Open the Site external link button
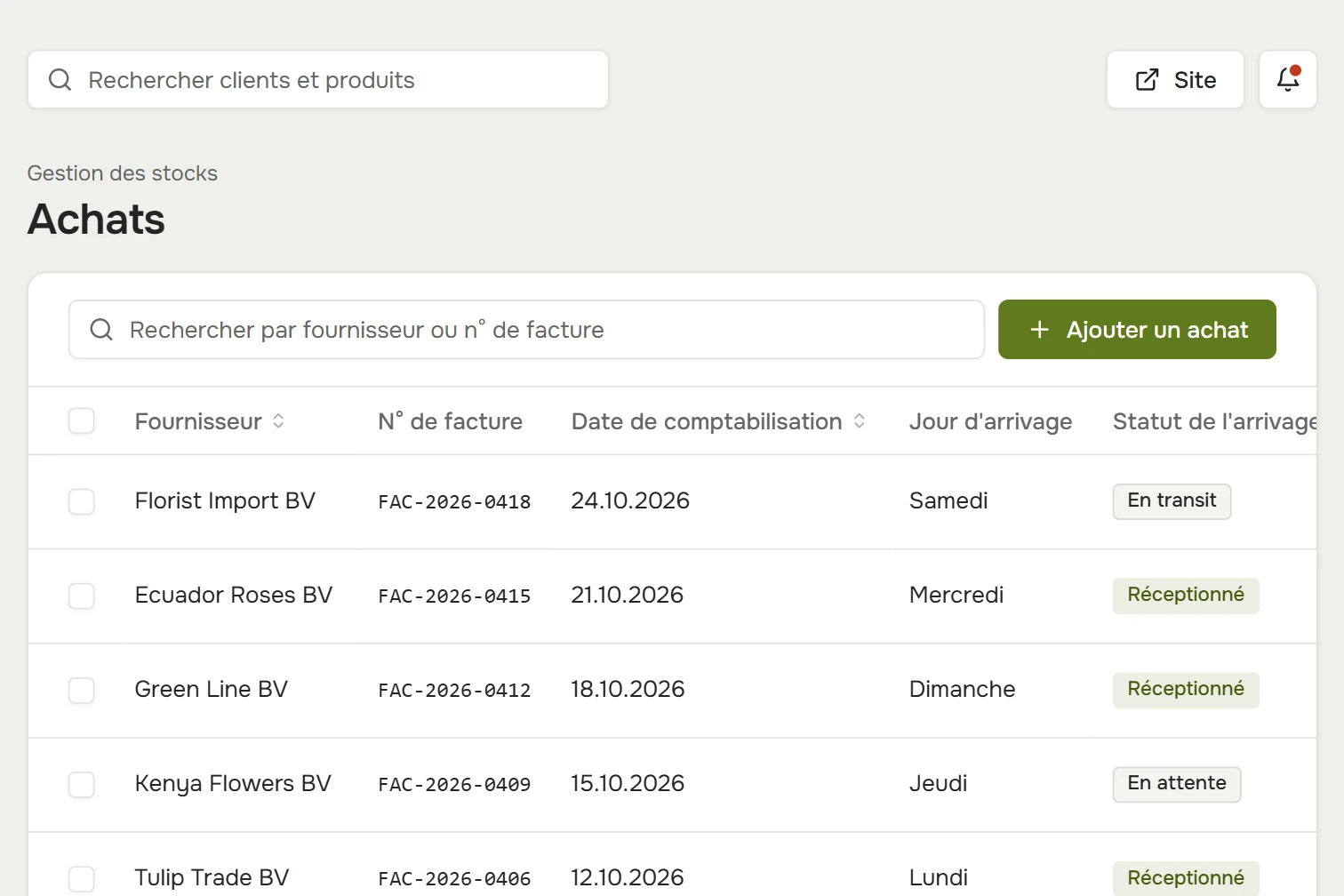The width and height of the screenshot is (1344, 896). [1175, 80]
